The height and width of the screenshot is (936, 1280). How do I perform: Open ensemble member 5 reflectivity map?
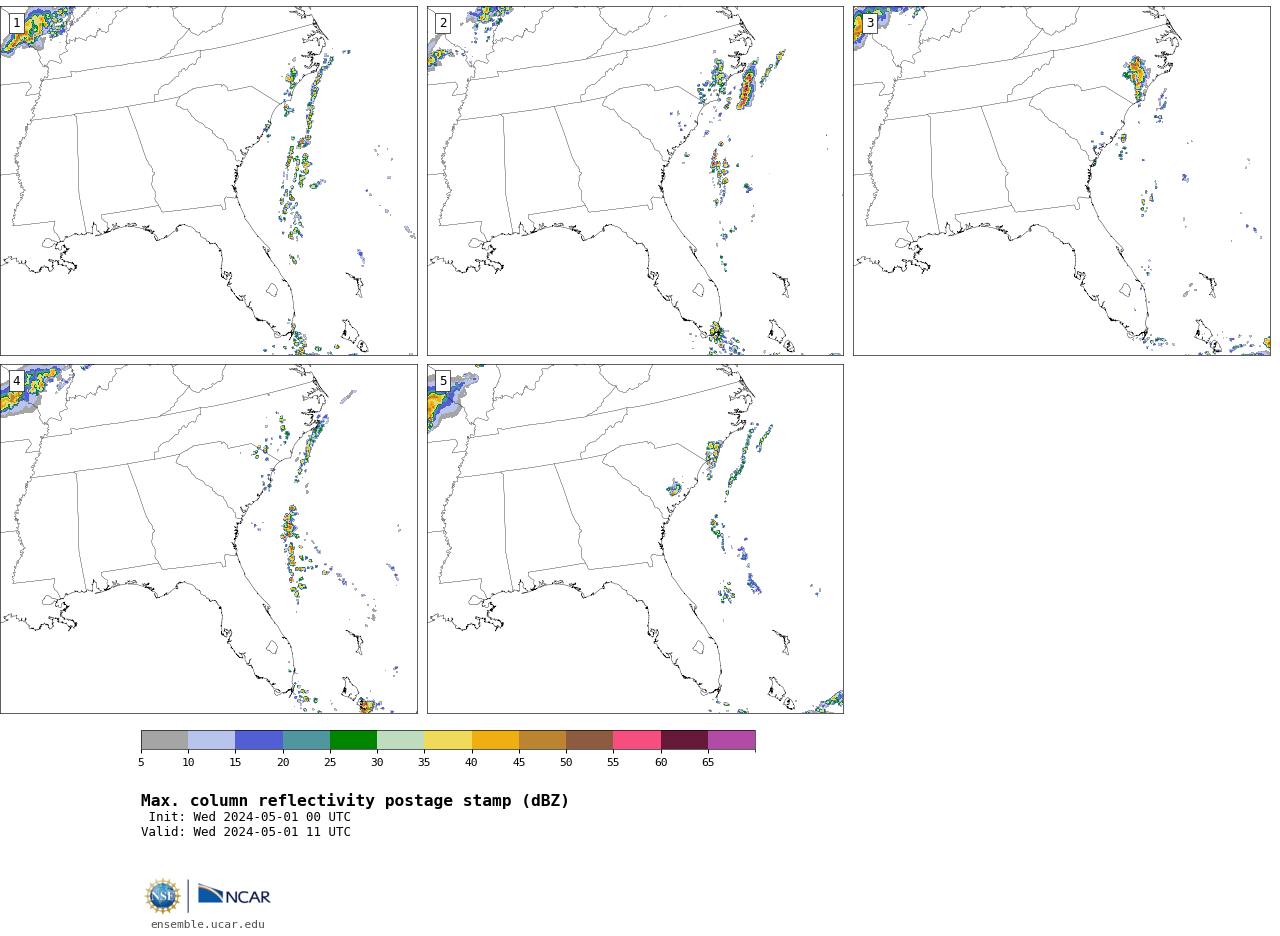[x=635, y=539]
